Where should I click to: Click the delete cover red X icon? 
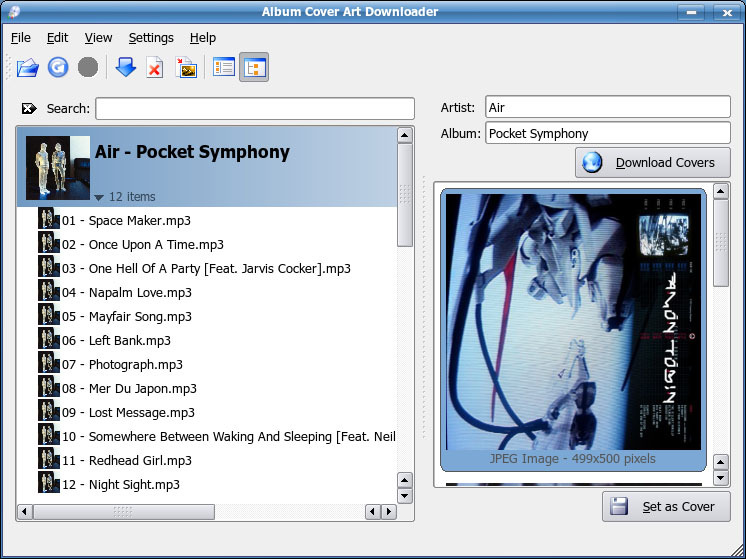155,67
